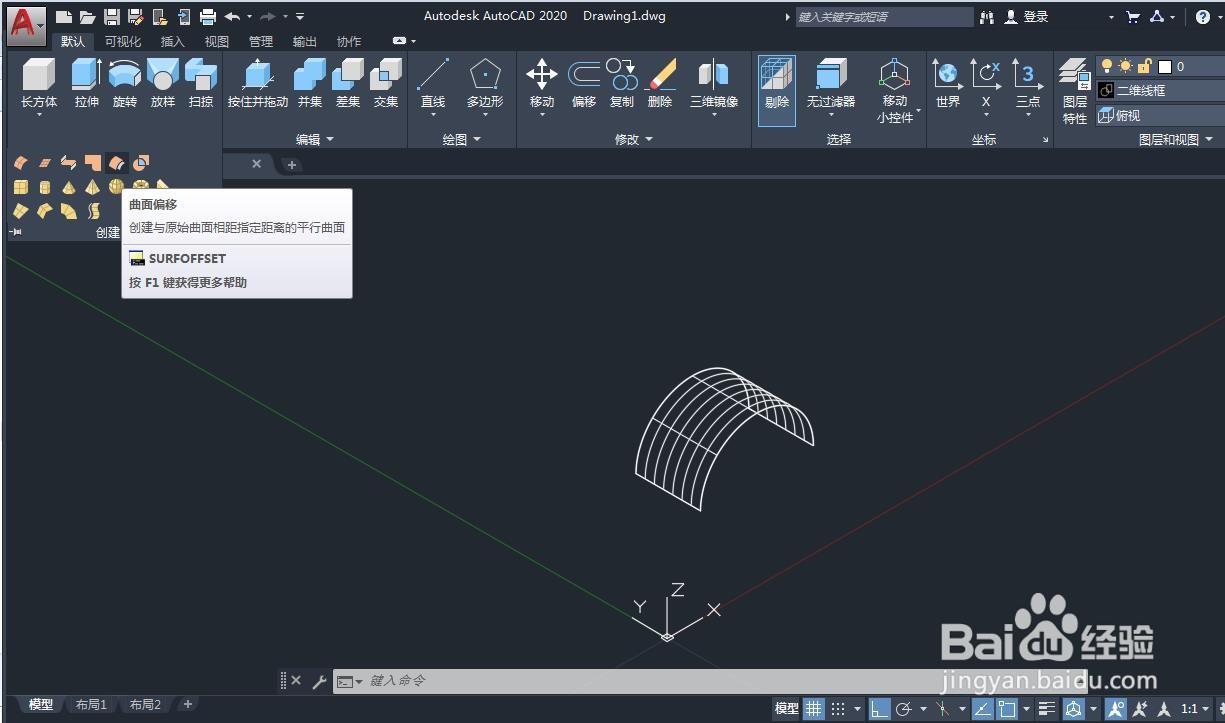Screen dimensions: 1225x723
Task: Open the view 俯视 dropdown
Action: (1160, 116)
